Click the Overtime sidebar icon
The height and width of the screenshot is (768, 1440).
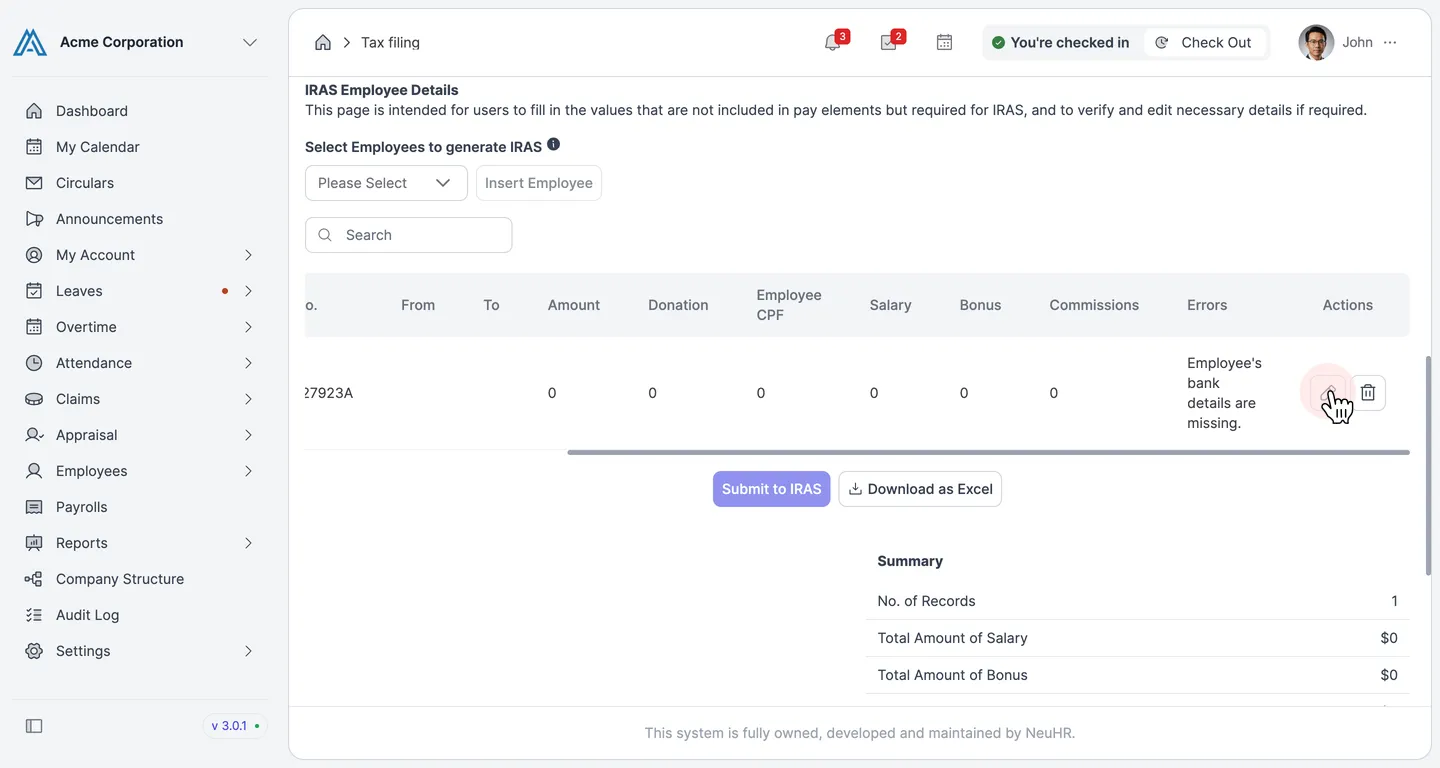pyautogui.click(x=34, y=327)
